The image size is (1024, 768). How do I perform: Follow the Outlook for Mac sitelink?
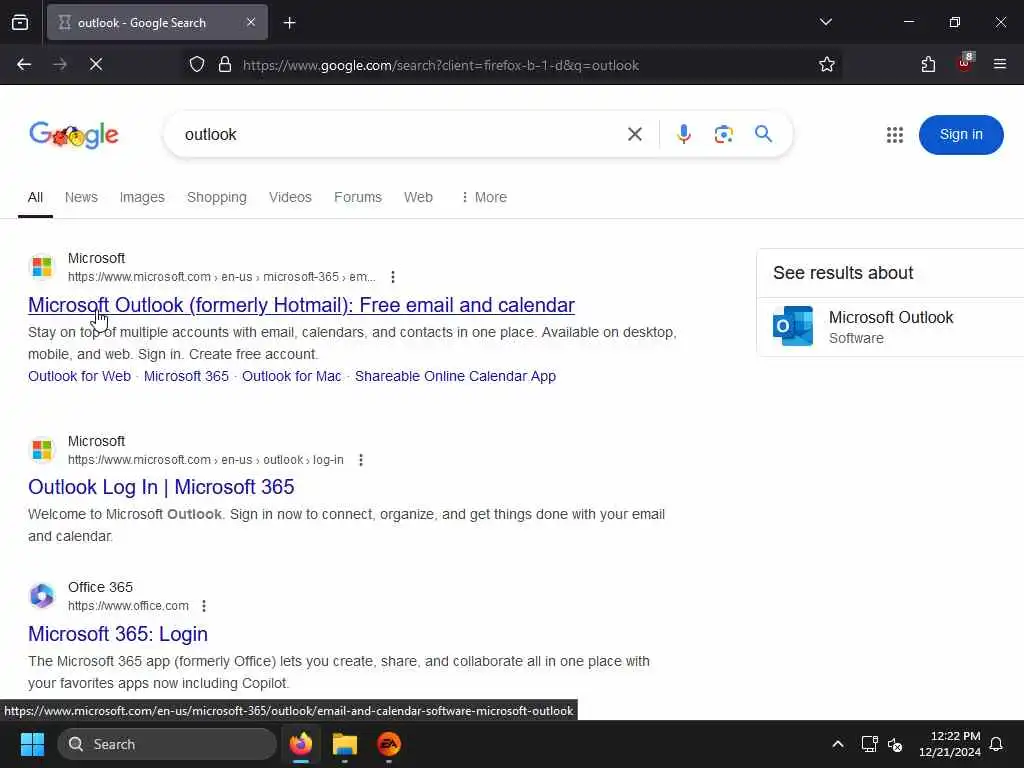pyautogui.click(x=291, y=376)
